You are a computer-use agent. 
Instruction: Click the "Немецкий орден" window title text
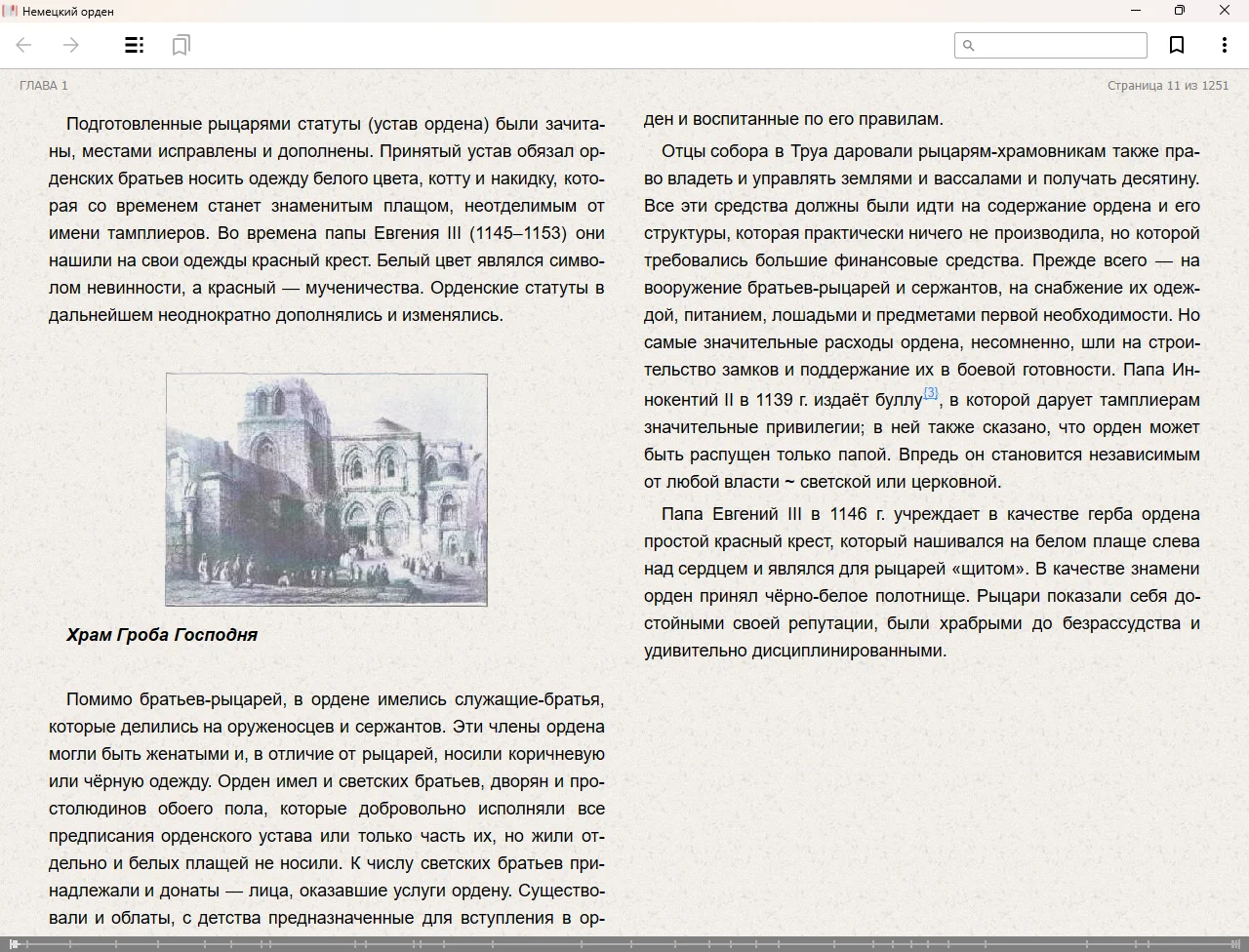[68, 12]
